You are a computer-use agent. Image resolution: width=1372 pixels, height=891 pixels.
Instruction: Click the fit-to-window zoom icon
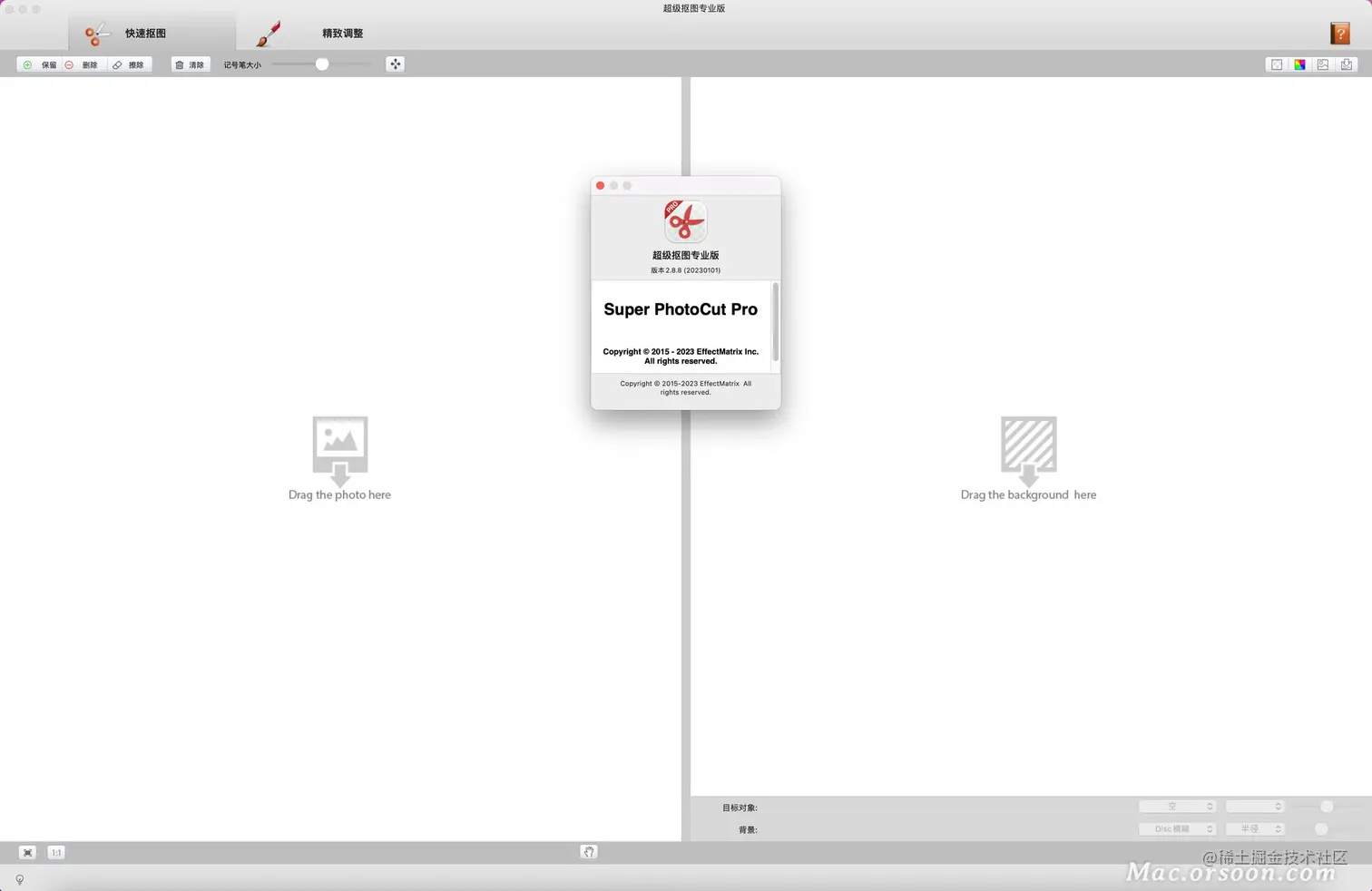tap(28, 852)
